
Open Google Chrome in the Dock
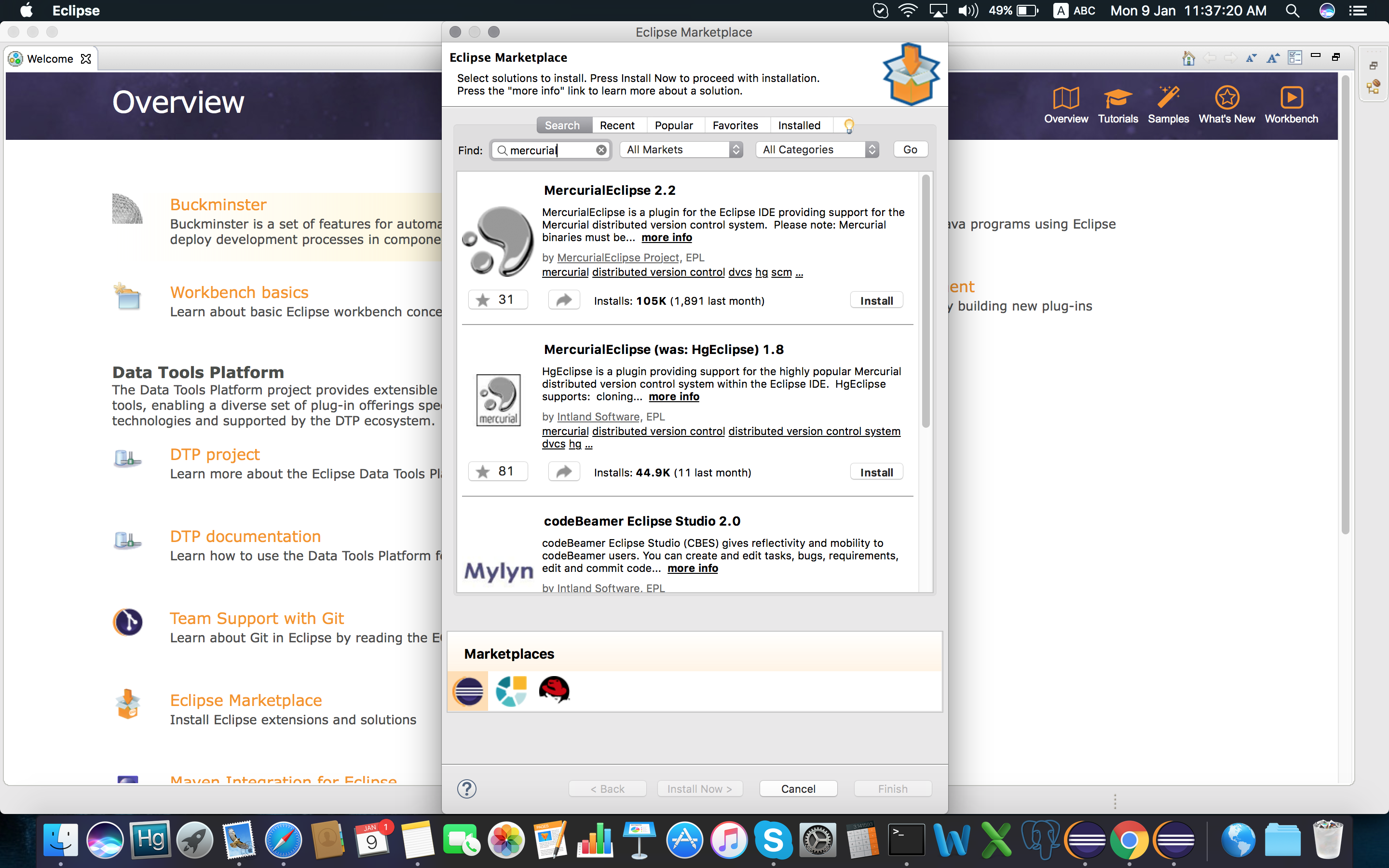[1129, 840]
